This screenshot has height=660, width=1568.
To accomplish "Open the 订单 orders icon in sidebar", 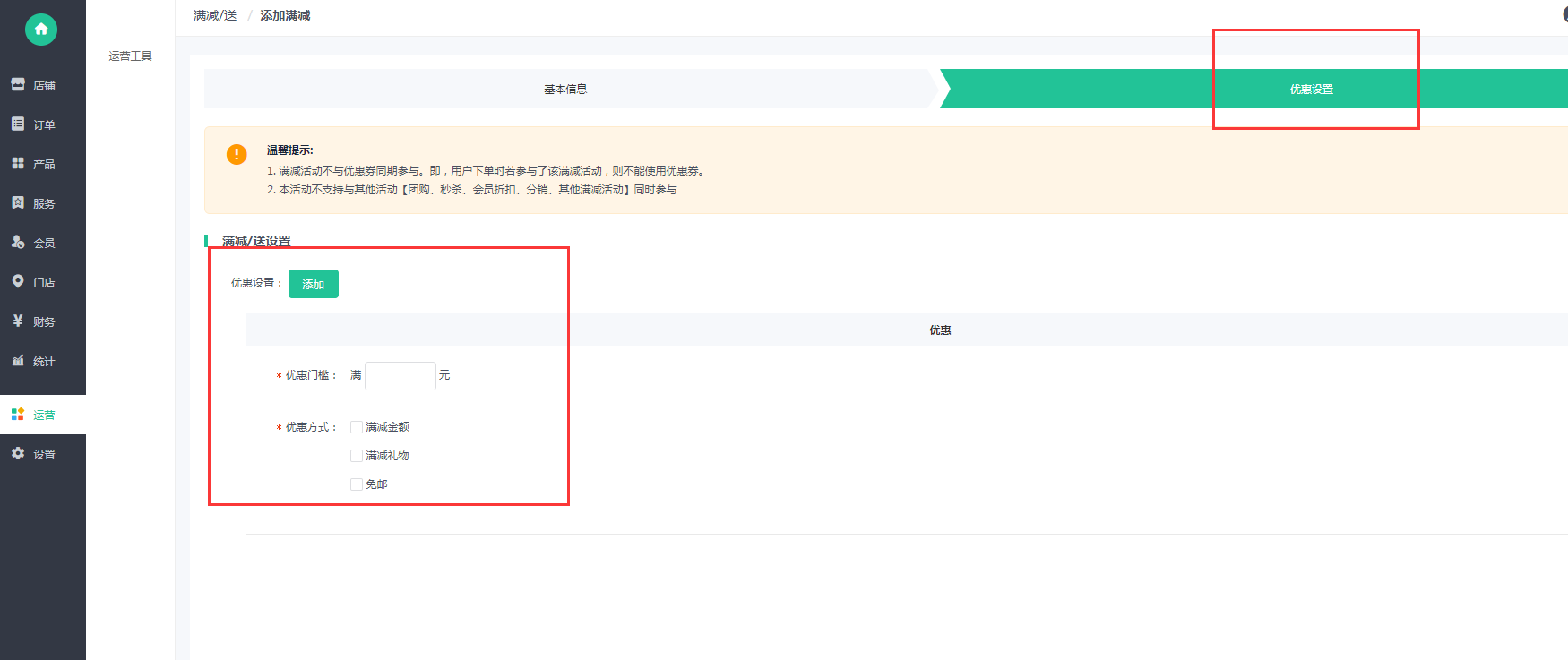I will pos(18,124).
